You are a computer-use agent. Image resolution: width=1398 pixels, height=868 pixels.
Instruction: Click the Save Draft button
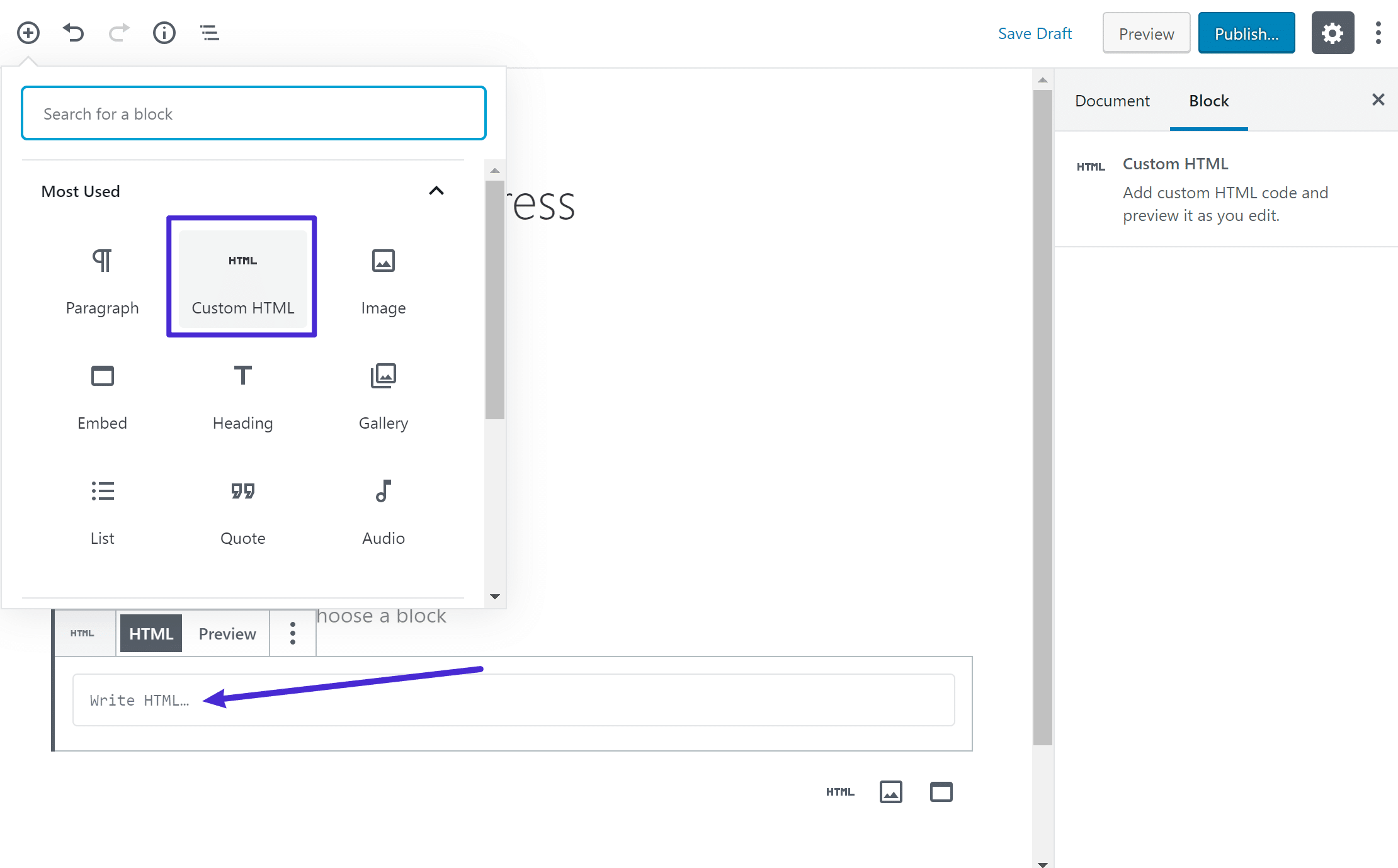[1035, 33]
